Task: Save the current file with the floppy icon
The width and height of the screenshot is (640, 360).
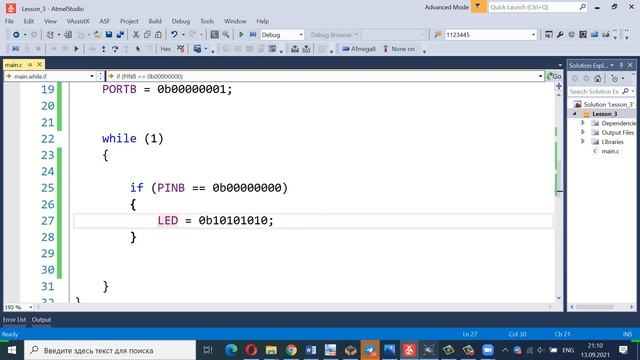Action: pos(109,35)
